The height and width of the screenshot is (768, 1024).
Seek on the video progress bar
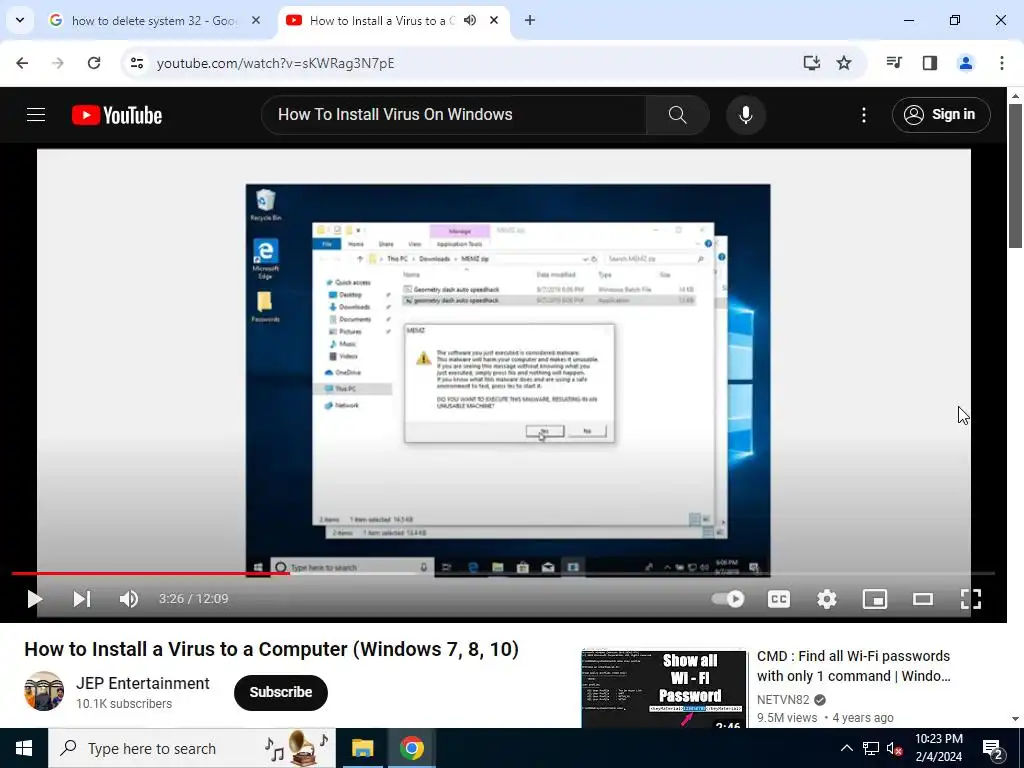click(503, 573)
